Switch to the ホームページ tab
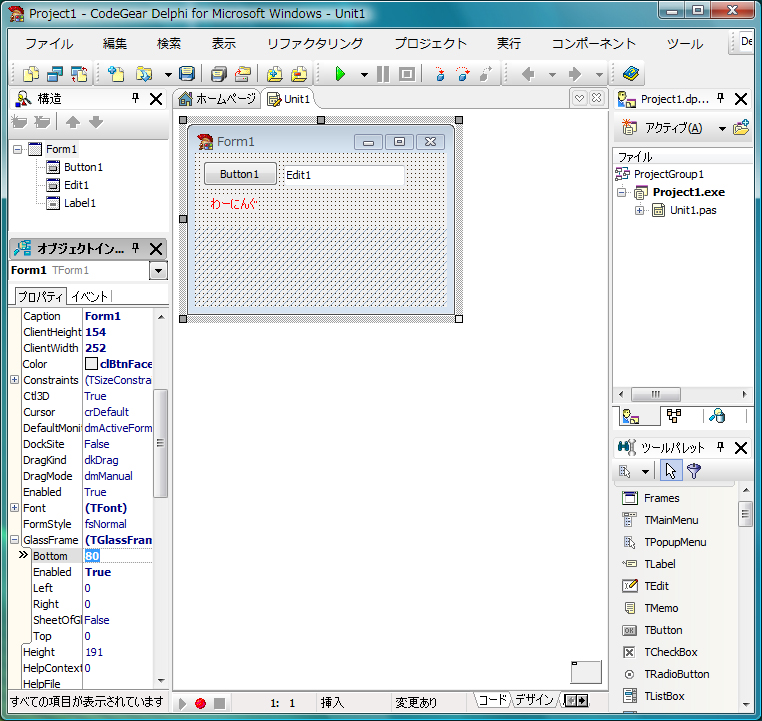The height and width of the screenshot is (721, 762). click(x=217, y=99)
